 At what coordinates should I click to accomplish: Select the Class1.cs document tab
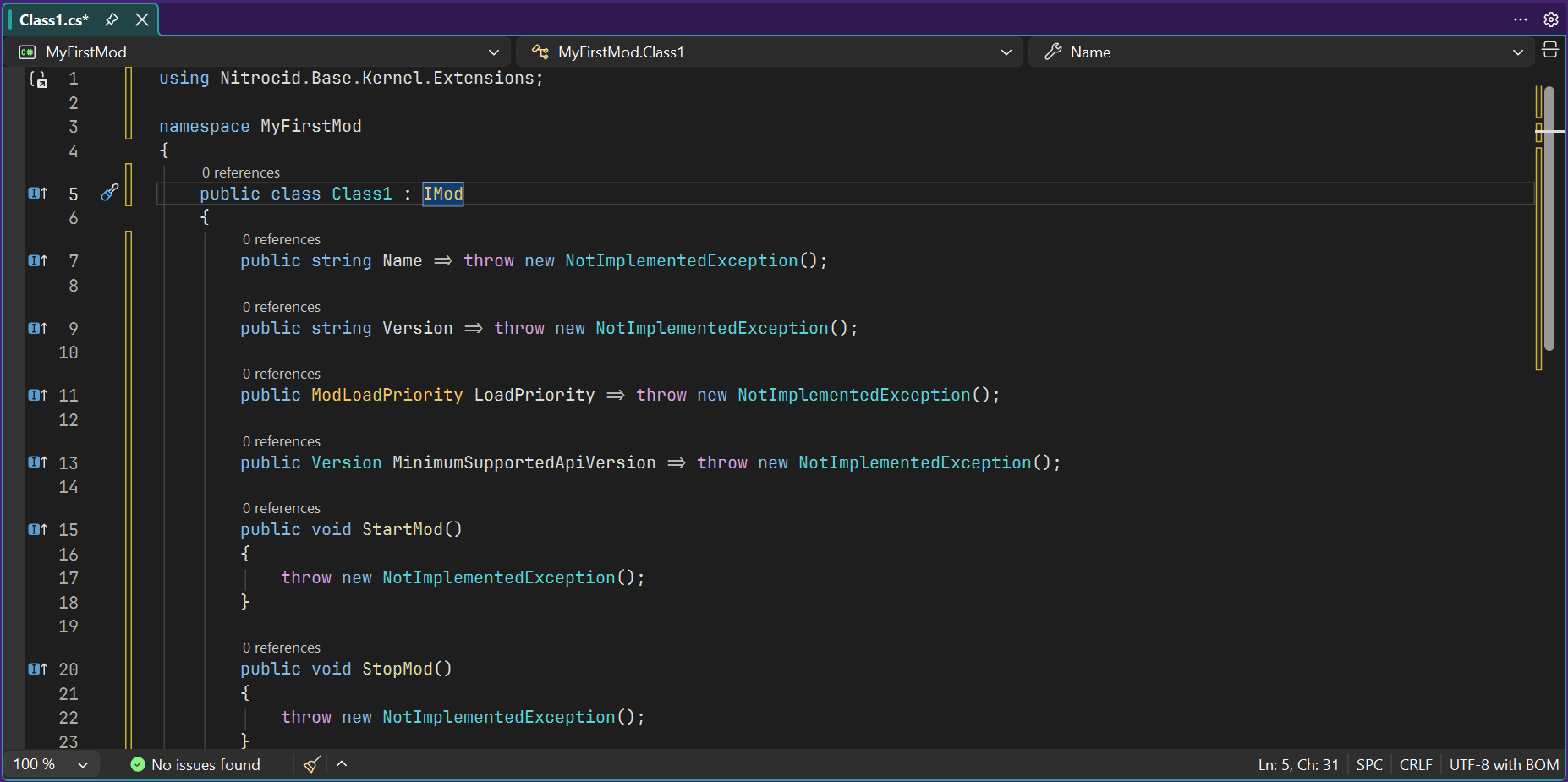[x=54, y=19]
